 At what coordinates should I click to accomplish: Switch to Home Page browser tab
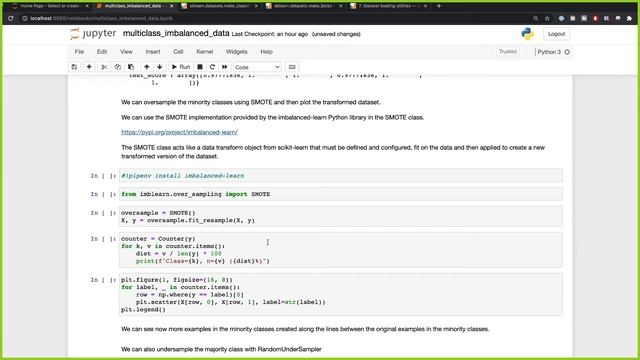[x=50, y=6]
